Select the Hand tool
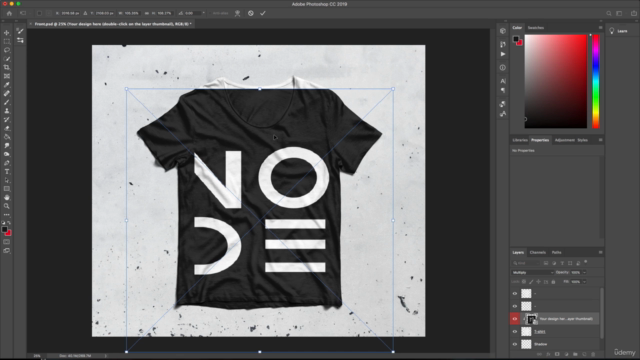 point(7,198)
